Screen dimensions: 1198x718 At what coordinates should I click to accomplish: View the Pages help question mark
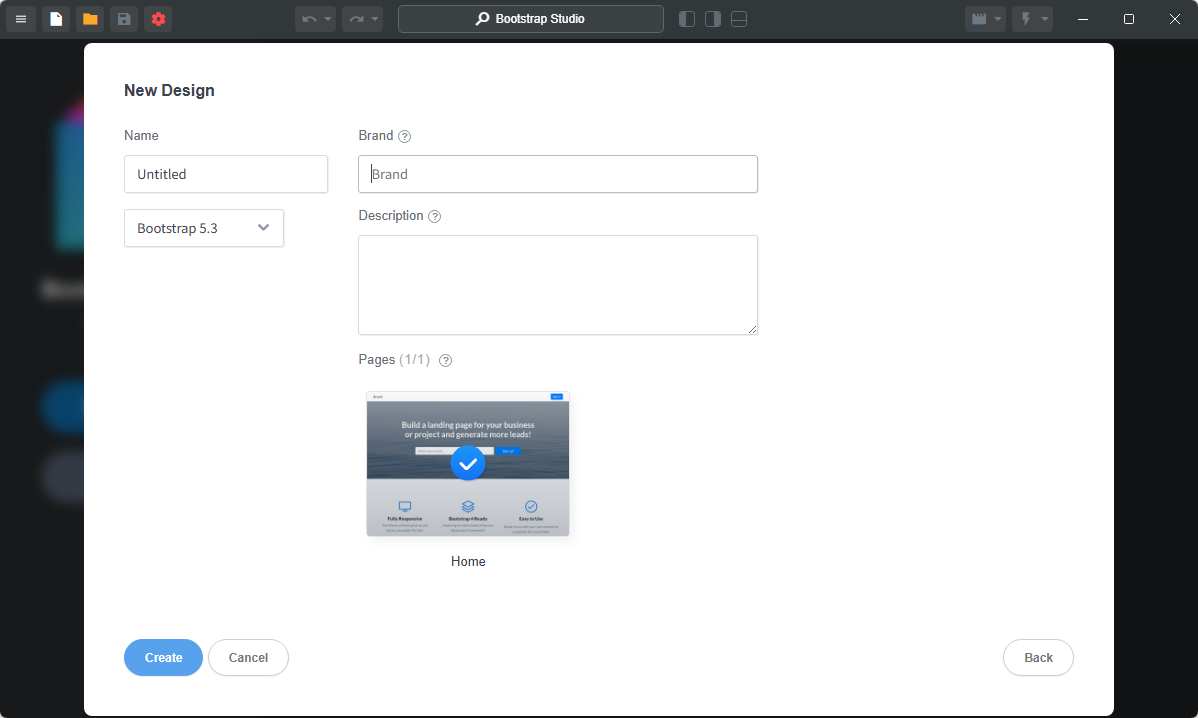click(x=445, y=360)
